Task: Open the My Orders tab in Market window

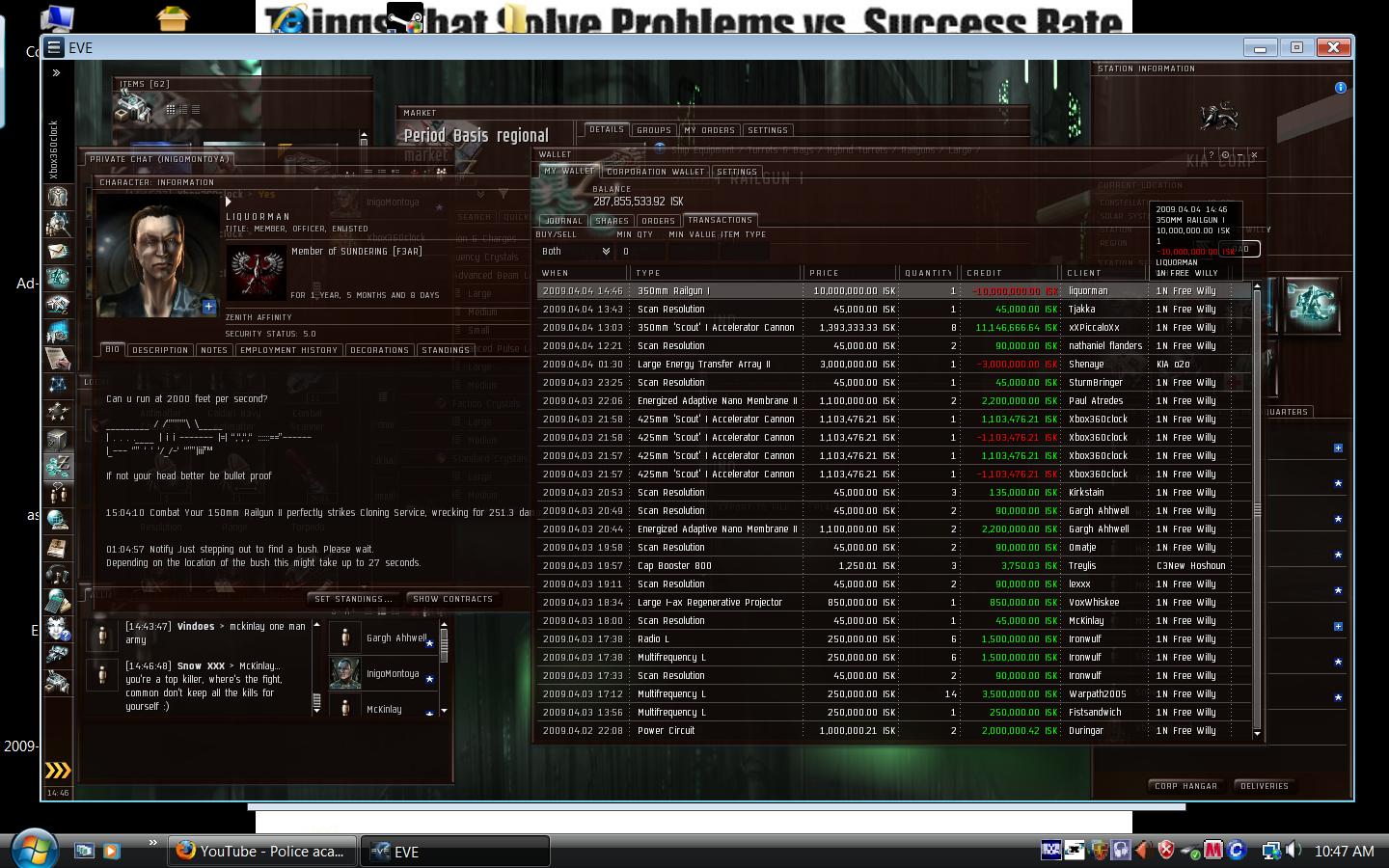Action: (x=709, y=130)
